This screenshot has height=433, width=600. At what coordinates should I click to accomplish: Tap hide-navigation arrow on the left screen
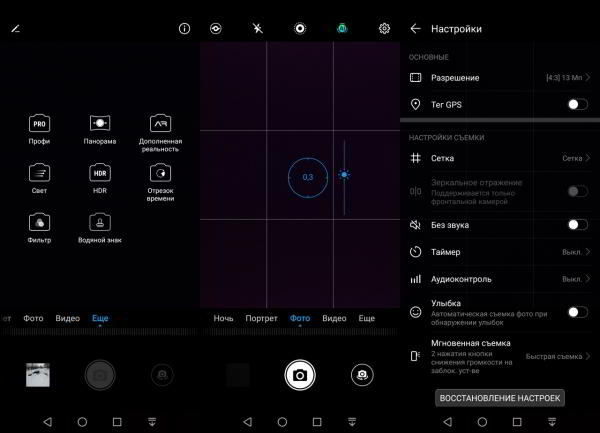click(152, 422)
